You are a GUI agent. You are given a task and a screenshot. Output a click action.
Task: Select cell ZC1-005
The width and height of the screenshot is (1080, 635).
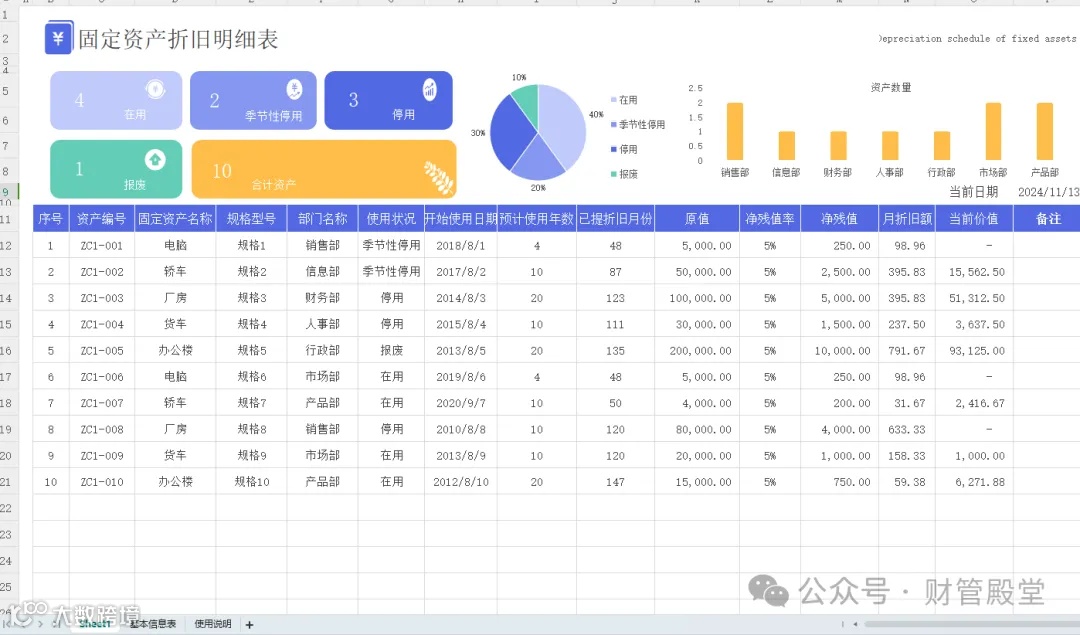pyautogui.click(x=102, y=351)
